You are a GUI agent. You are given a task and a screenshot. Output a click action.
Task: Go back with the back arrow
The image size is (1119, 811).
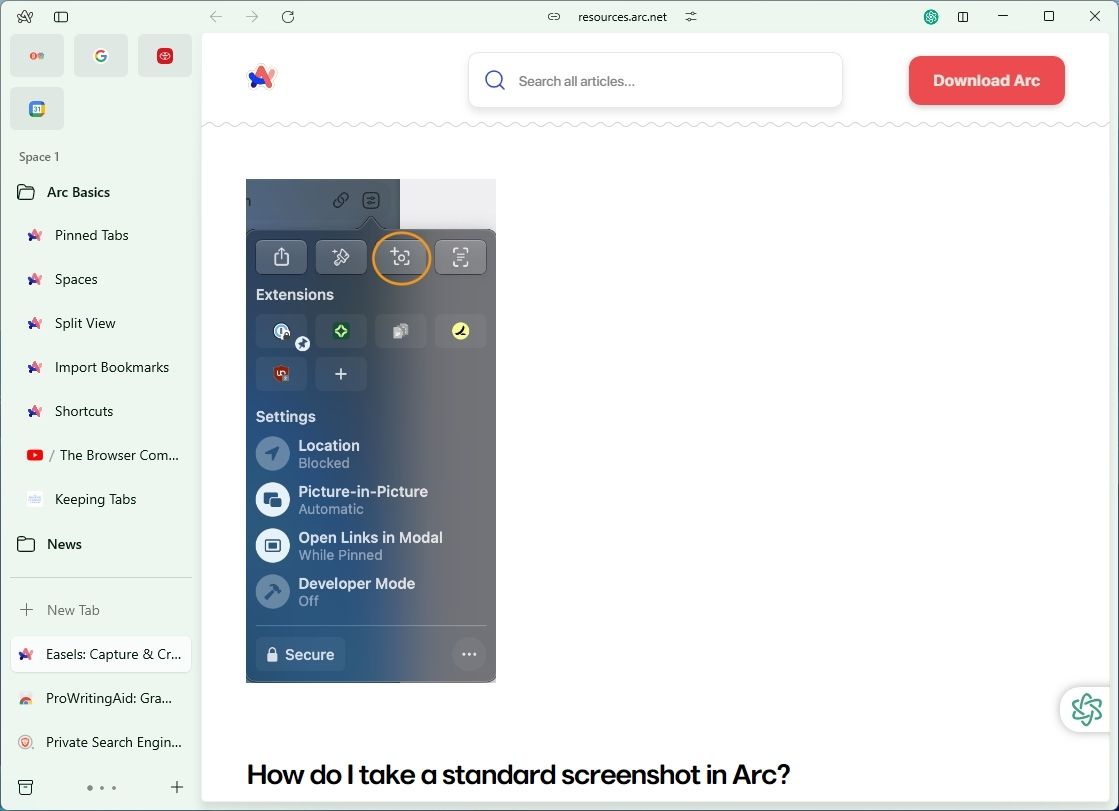click(x=216, y=16)
